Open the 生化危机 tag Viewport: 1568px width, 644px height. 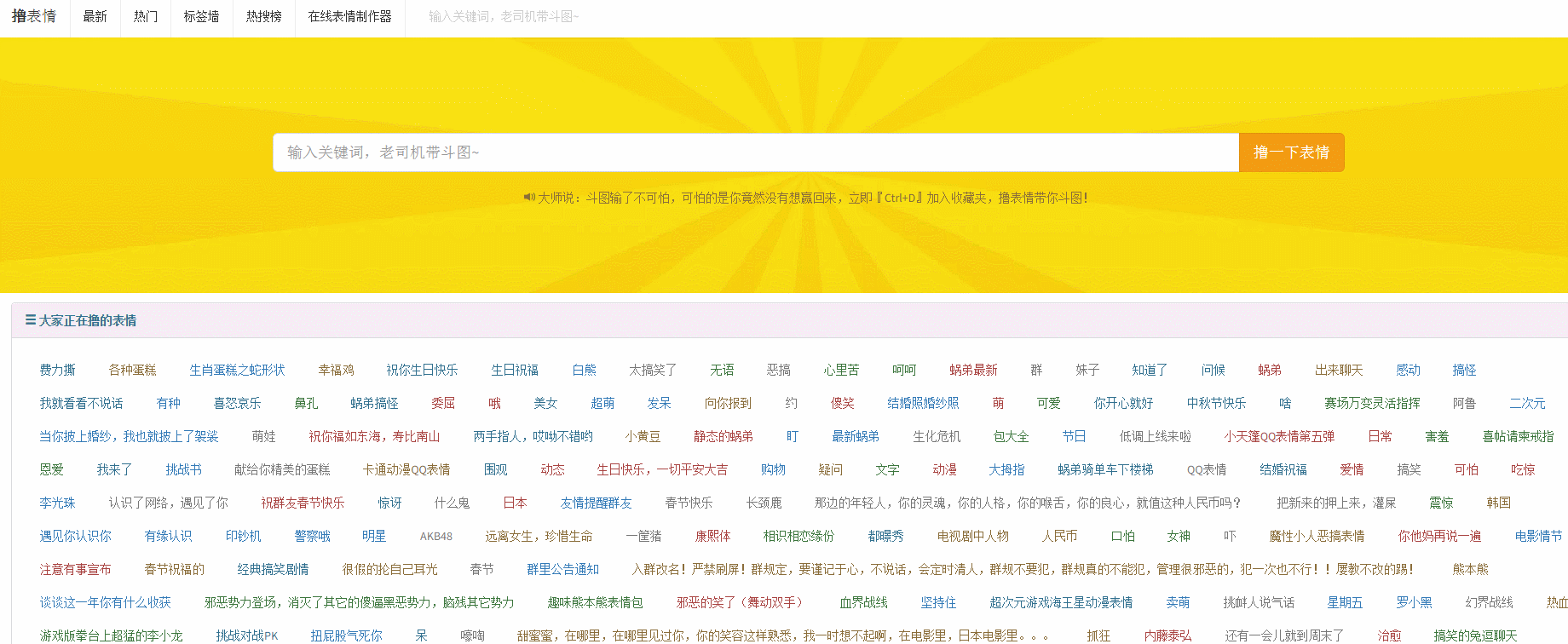coord(937,436)
